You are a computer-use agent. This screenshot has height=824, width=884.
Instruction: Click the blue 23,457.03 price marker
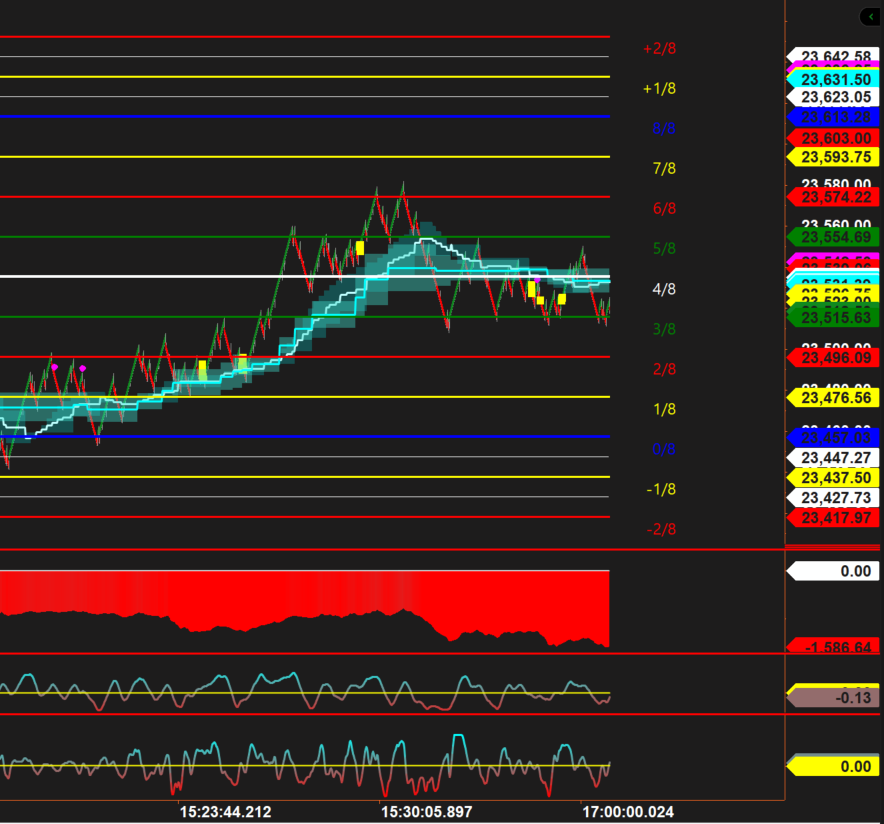pyautogui.click(x=833, y=438)
